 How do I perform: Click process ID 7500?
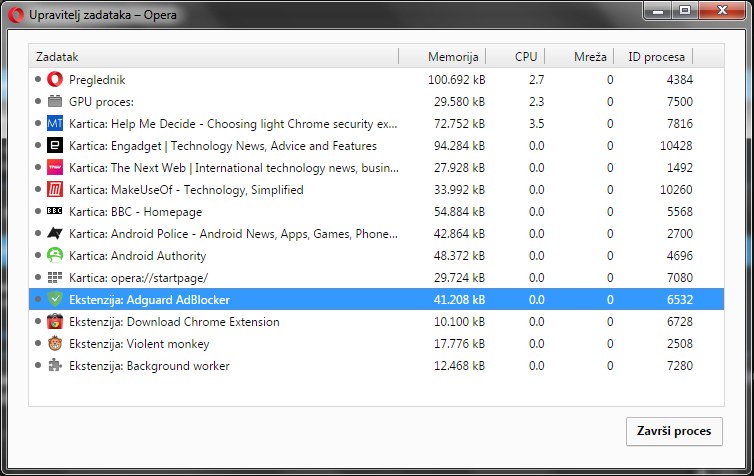pos(679,102)
